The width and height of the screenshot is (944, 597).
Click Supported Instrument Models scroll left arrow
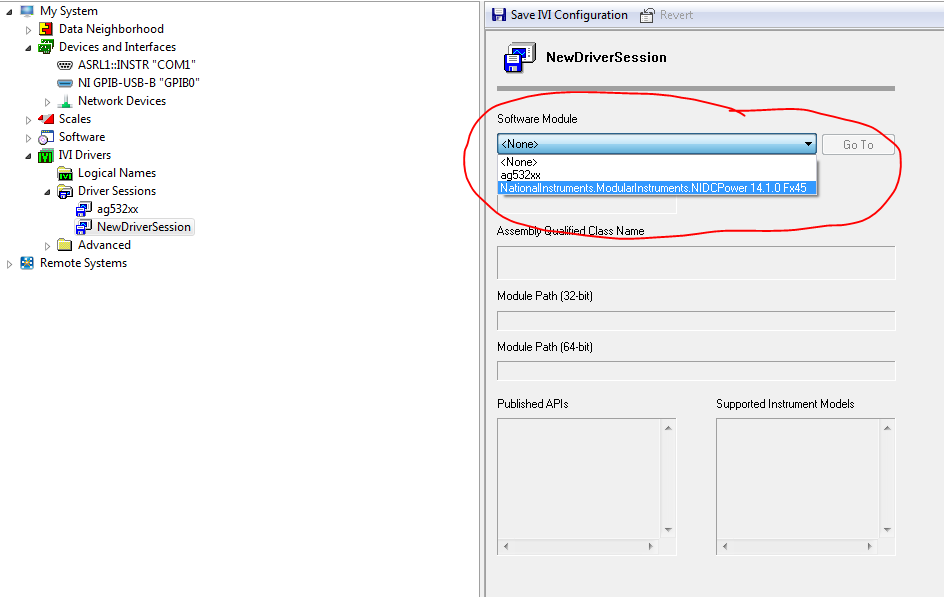725,546
